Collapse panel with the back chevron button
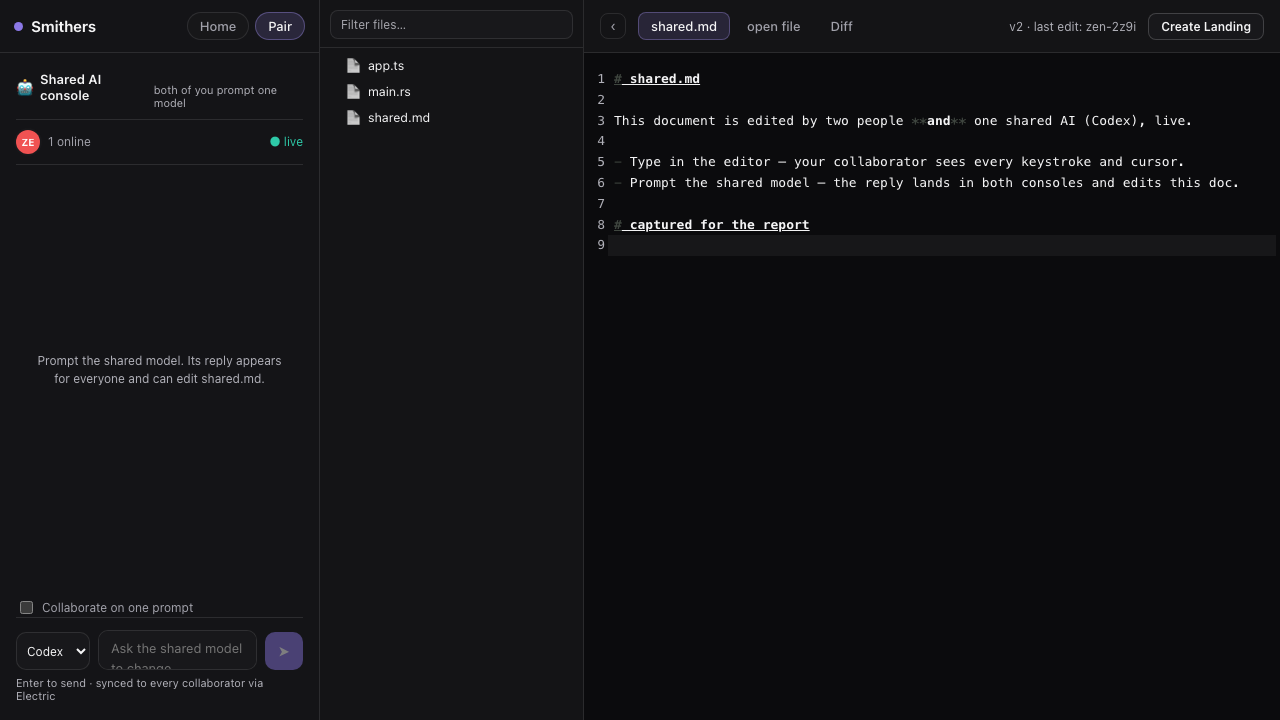The height and width of the screenshot is (720, 1280). [x=613, y=26]
